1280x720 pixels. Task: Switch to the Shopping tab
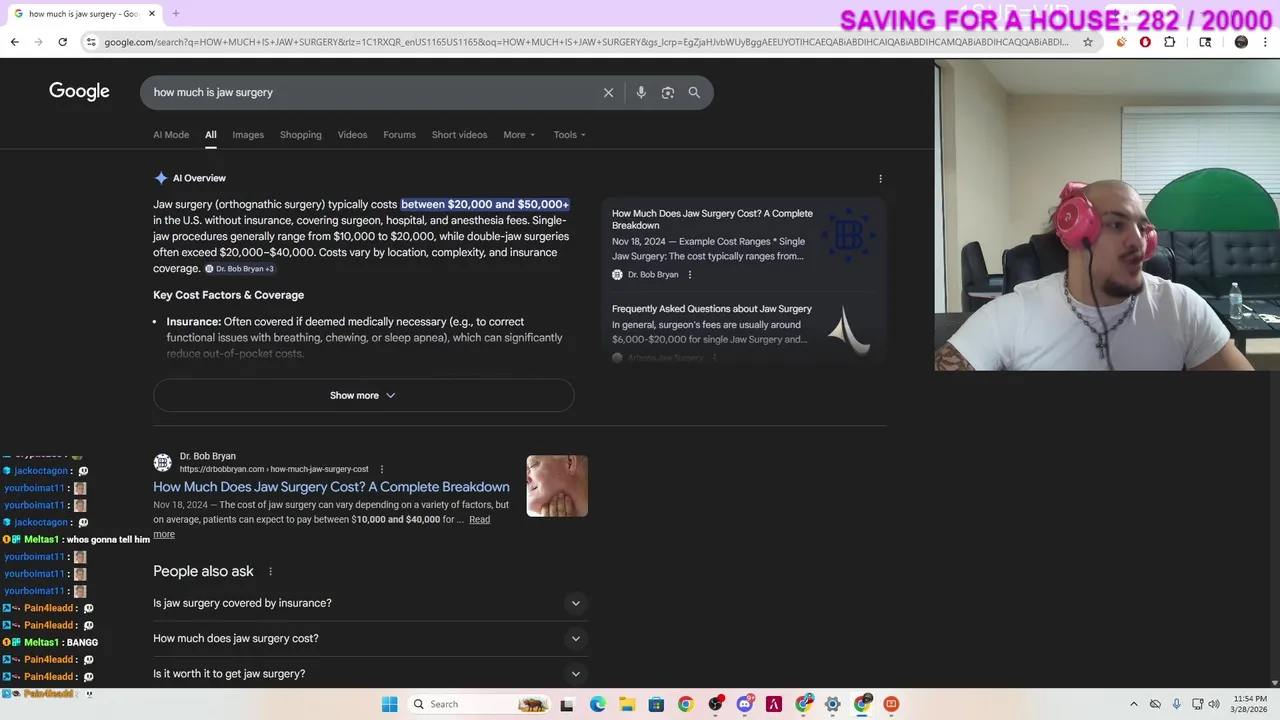(301, 135)
